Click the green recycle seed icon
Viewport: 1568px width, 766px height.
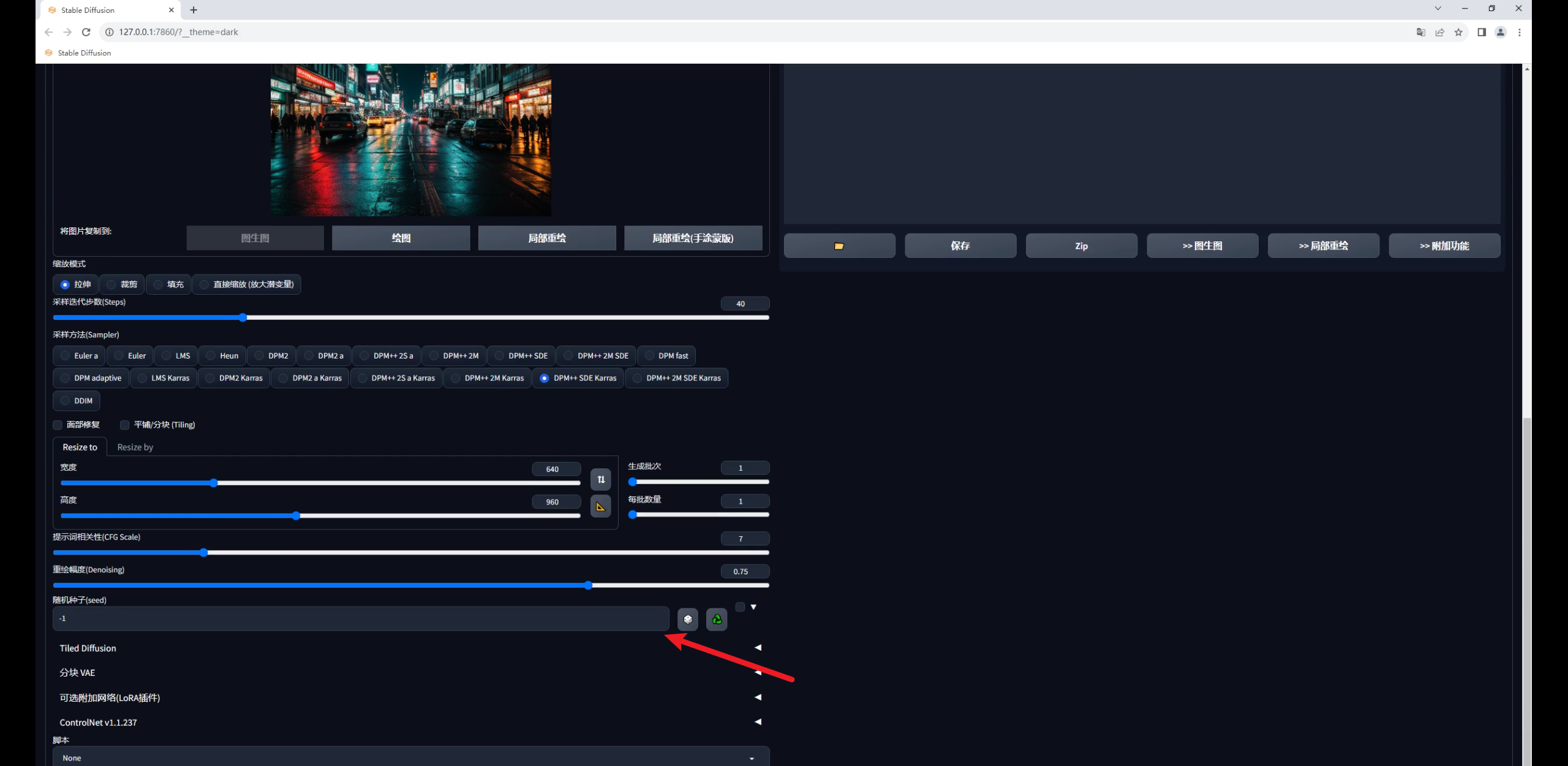(x=717, y=619)
